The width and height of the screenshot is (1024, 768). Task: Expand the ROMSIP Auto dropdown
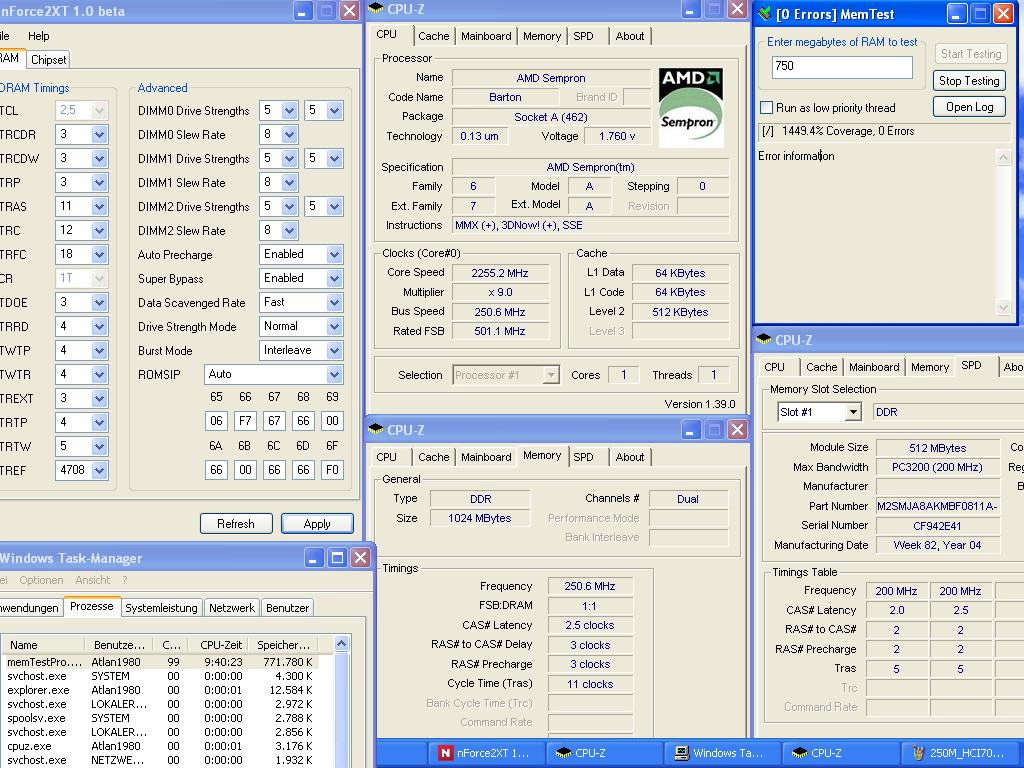[x=334, y=375]
